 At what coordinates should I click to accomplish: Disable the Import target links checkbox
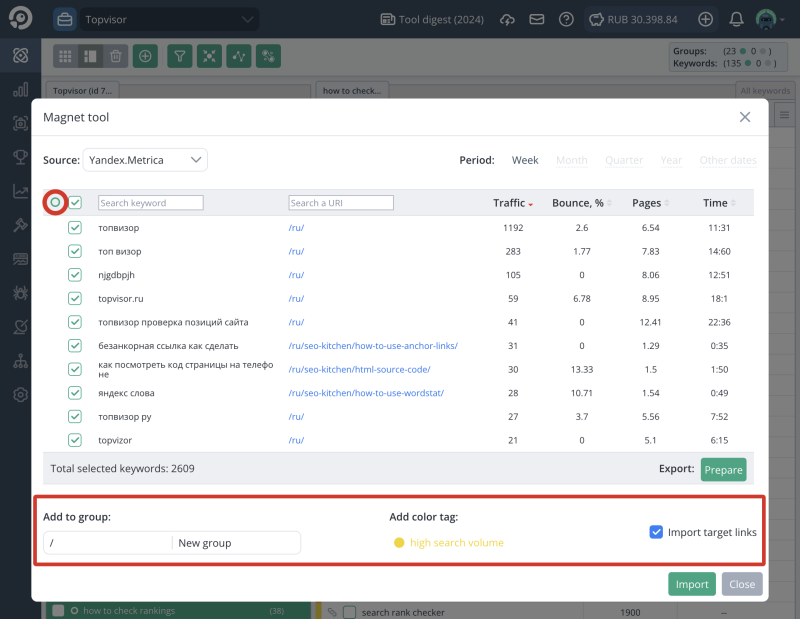click(x=658, y=533)
